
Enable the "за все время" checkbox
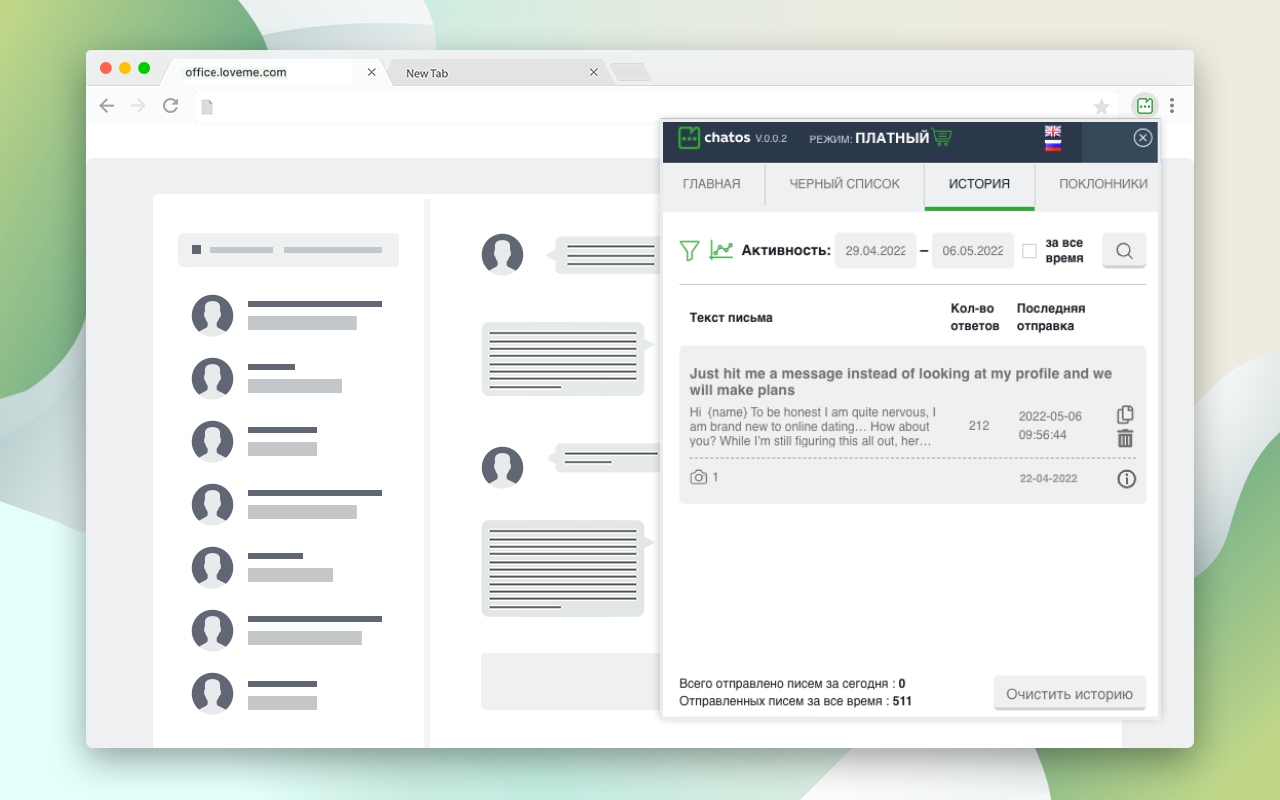[1029, 251]
